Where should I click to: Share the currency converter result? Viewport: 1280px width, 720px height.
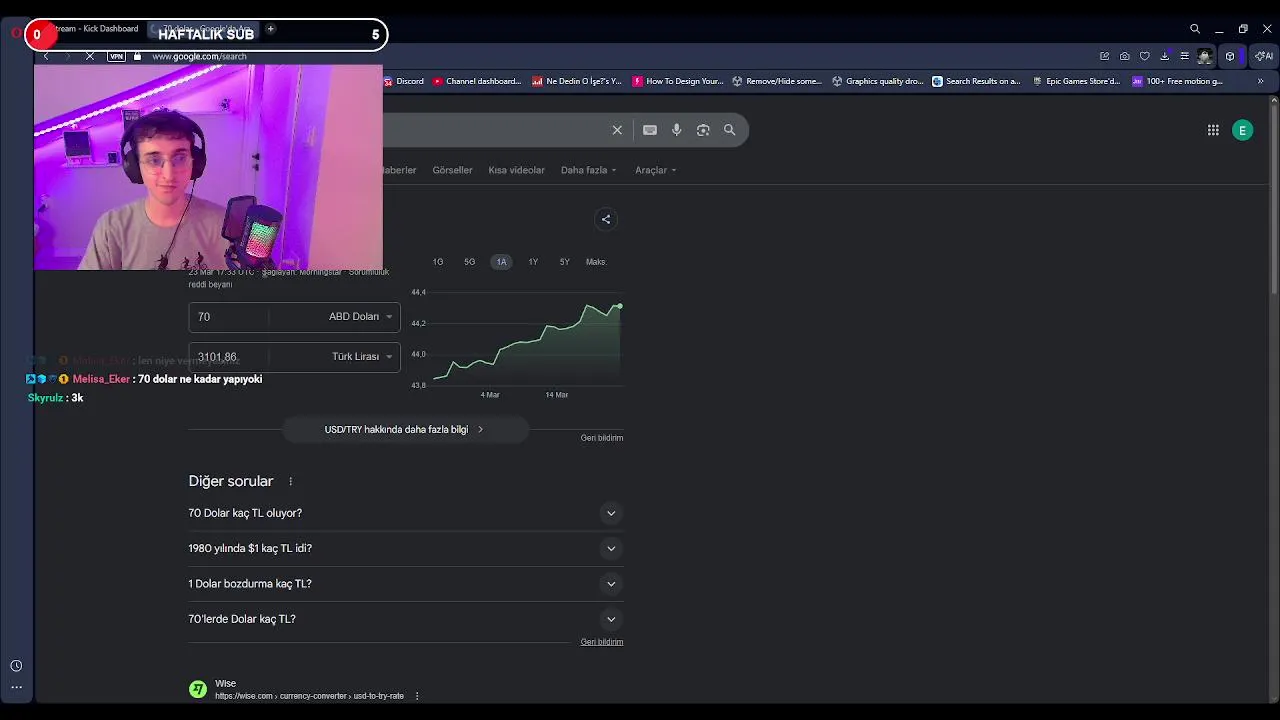(606, 219)
